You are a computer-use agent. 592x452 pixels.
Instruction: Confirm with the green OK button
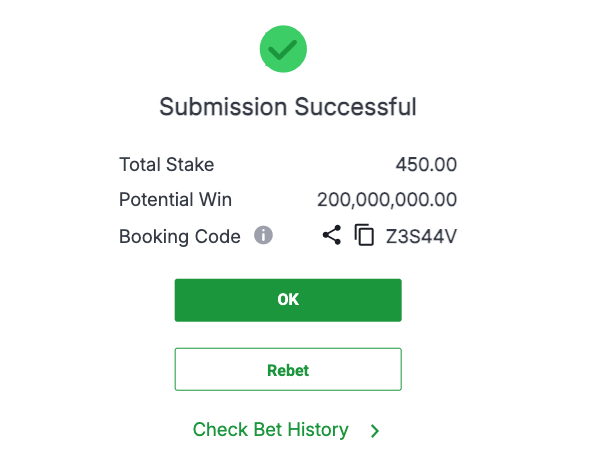[x=288, y=300]
